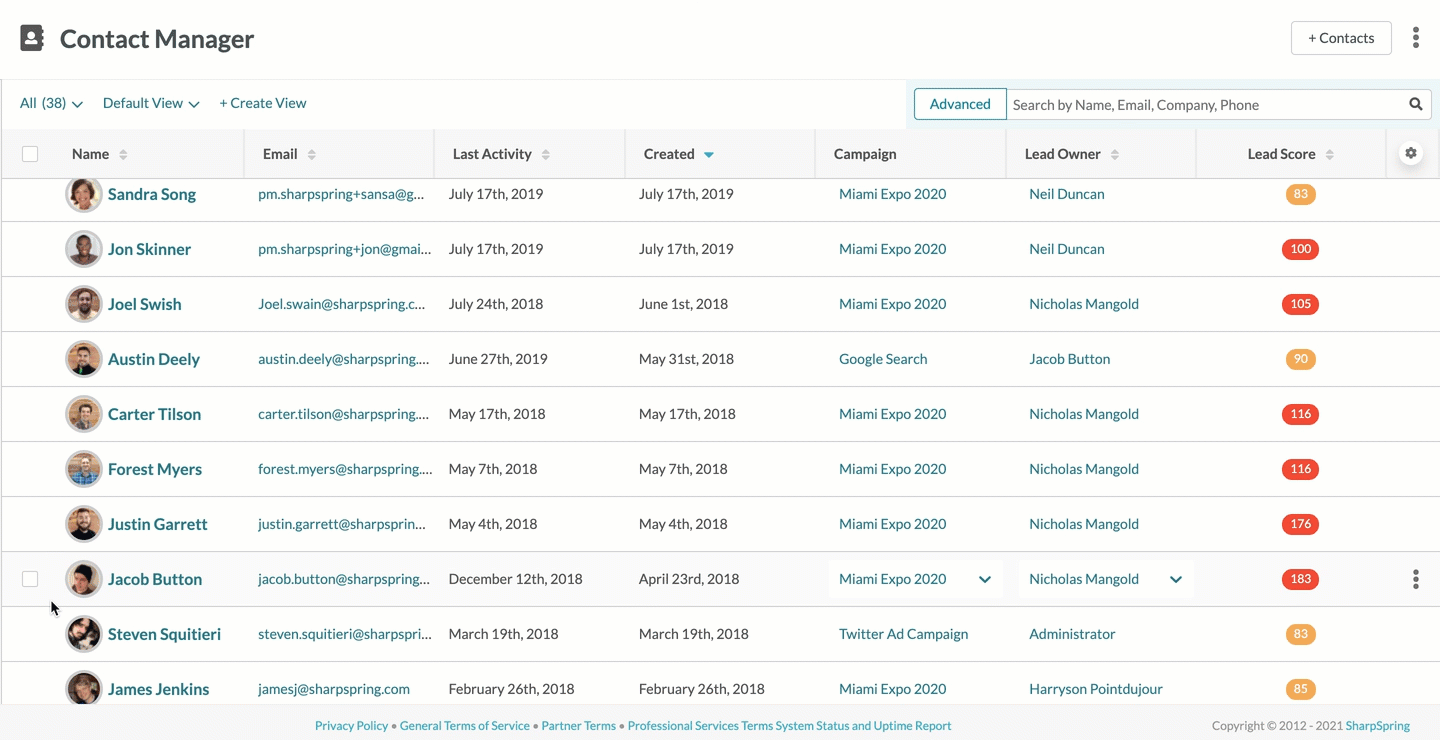
Task: Click the Last Activity column header
Action: pos(492,154)
